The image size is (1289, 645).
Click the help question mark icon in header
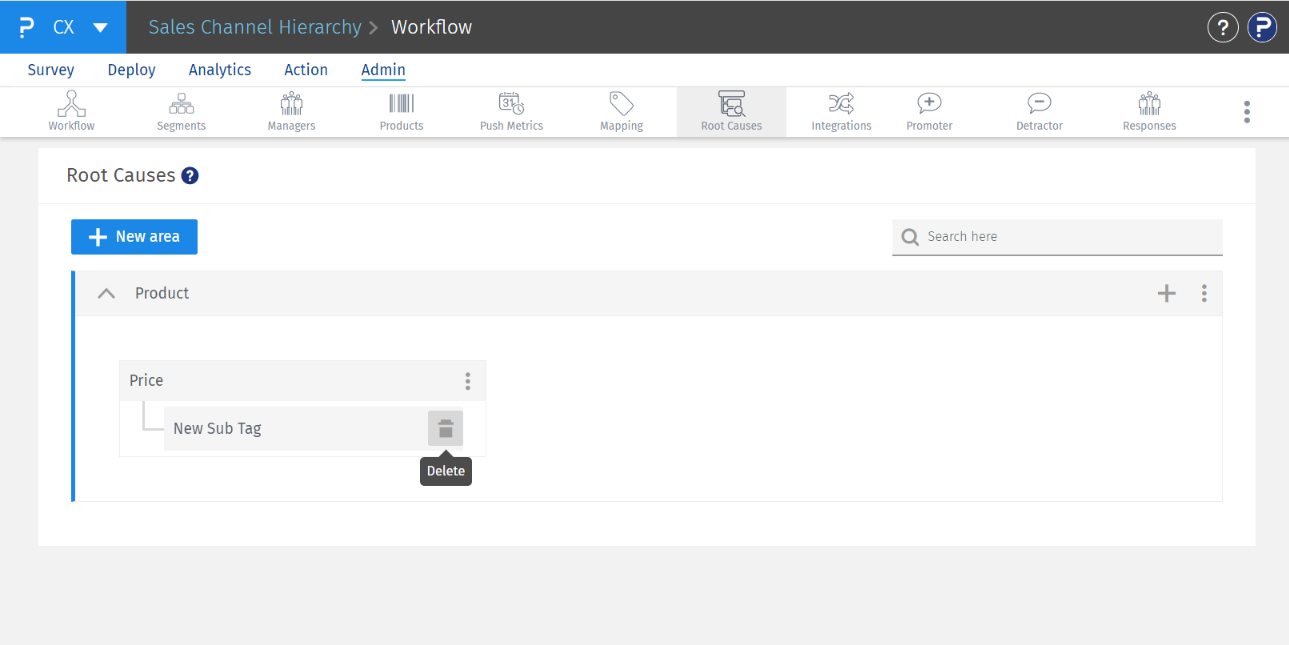point(1223,27)
